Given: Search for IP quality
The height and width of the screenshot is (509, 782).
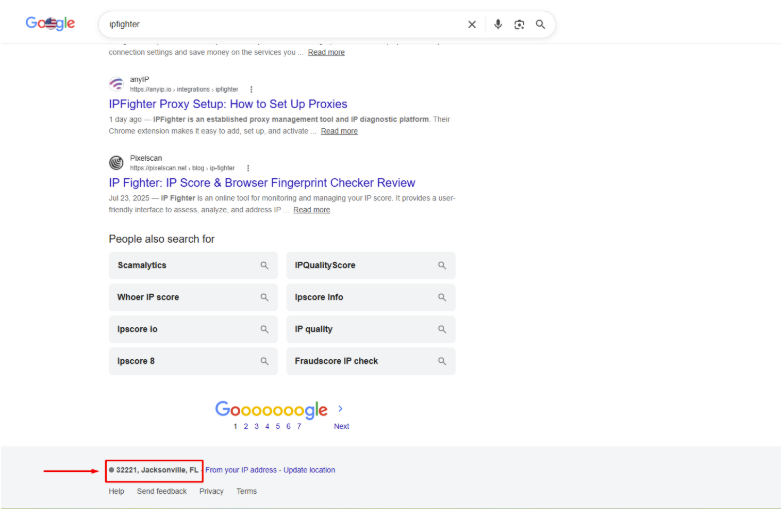Looking at the screenshot, I should [371, 329].
